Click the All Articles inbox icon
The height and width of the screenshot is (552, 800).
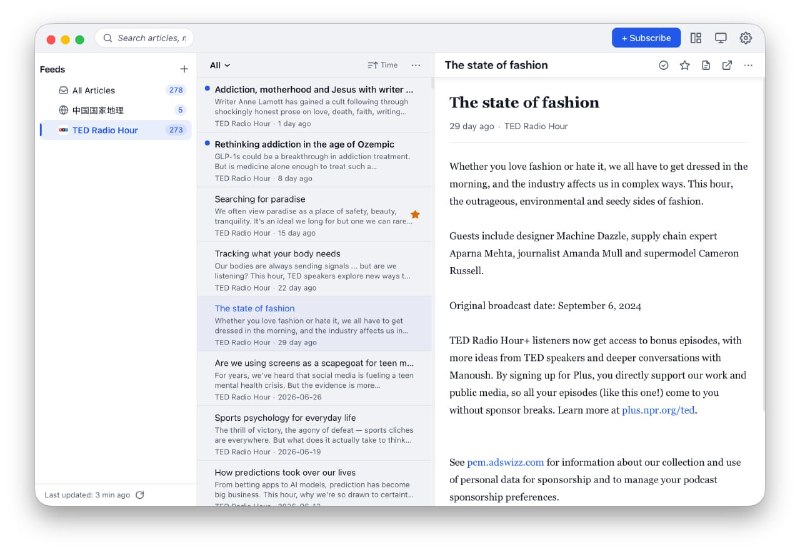(63, 90)
